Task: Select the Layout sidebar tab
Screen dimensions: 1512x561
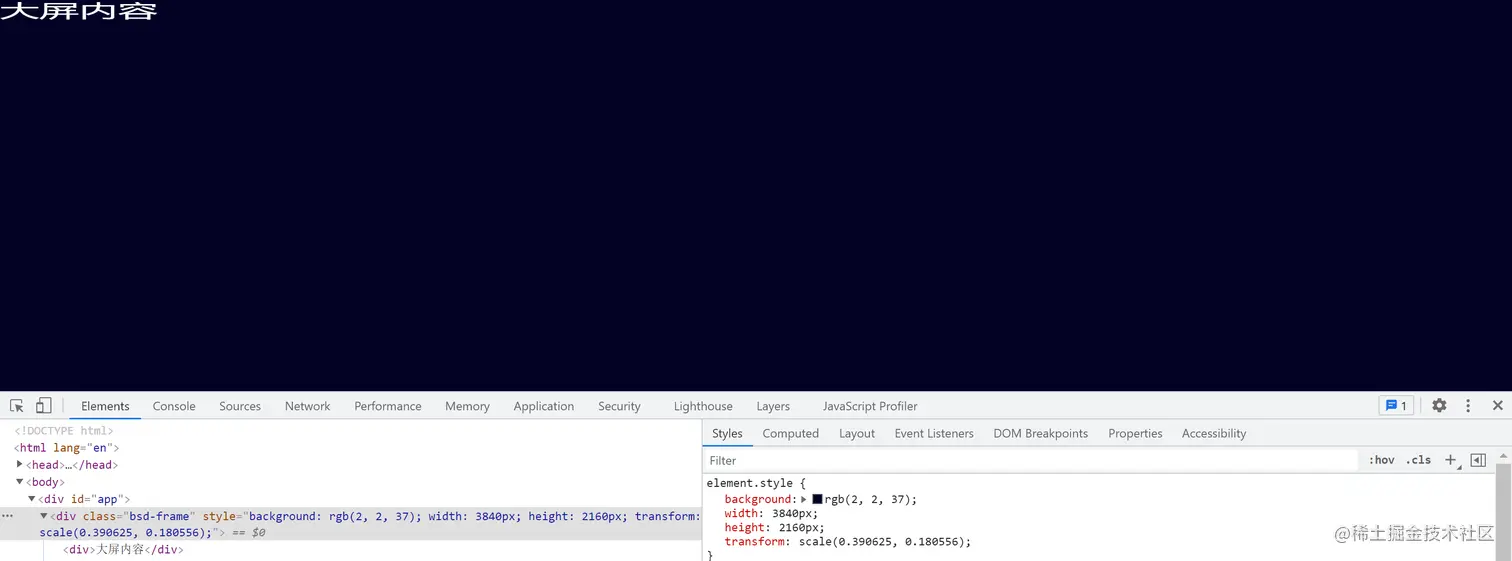Action: (857, 433)
